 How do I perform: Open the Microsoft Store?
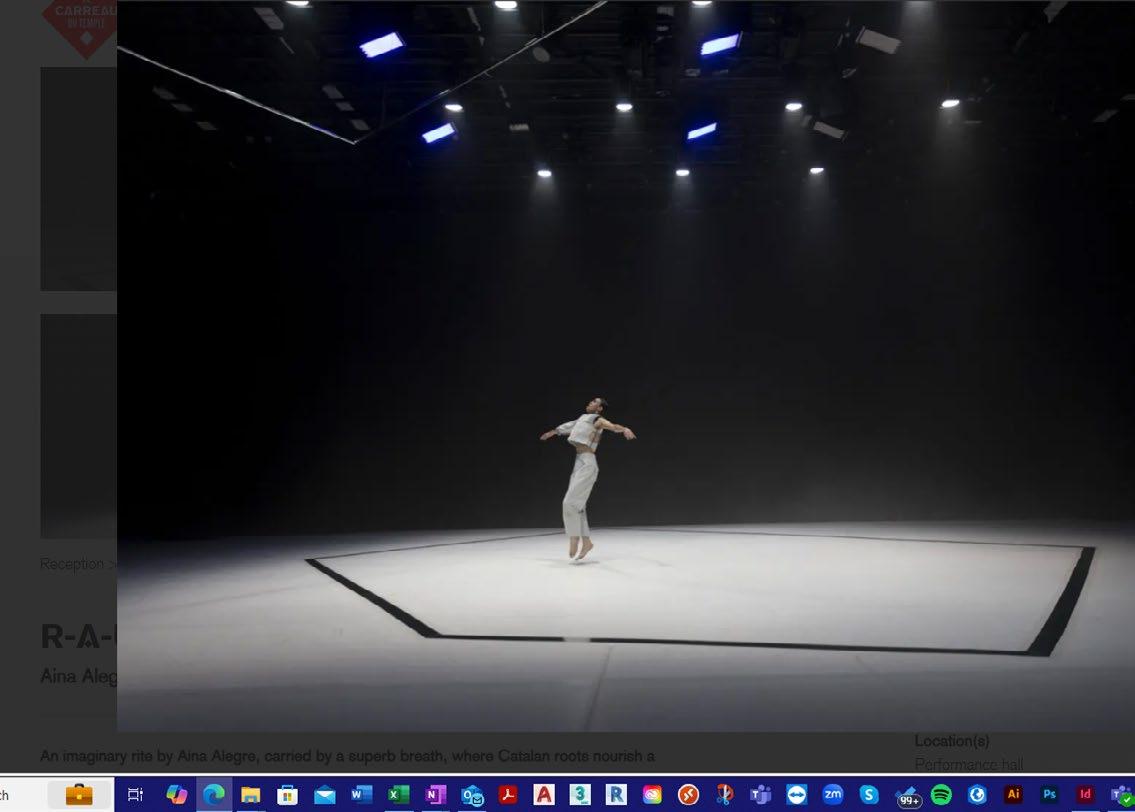(x=288, y=795)
